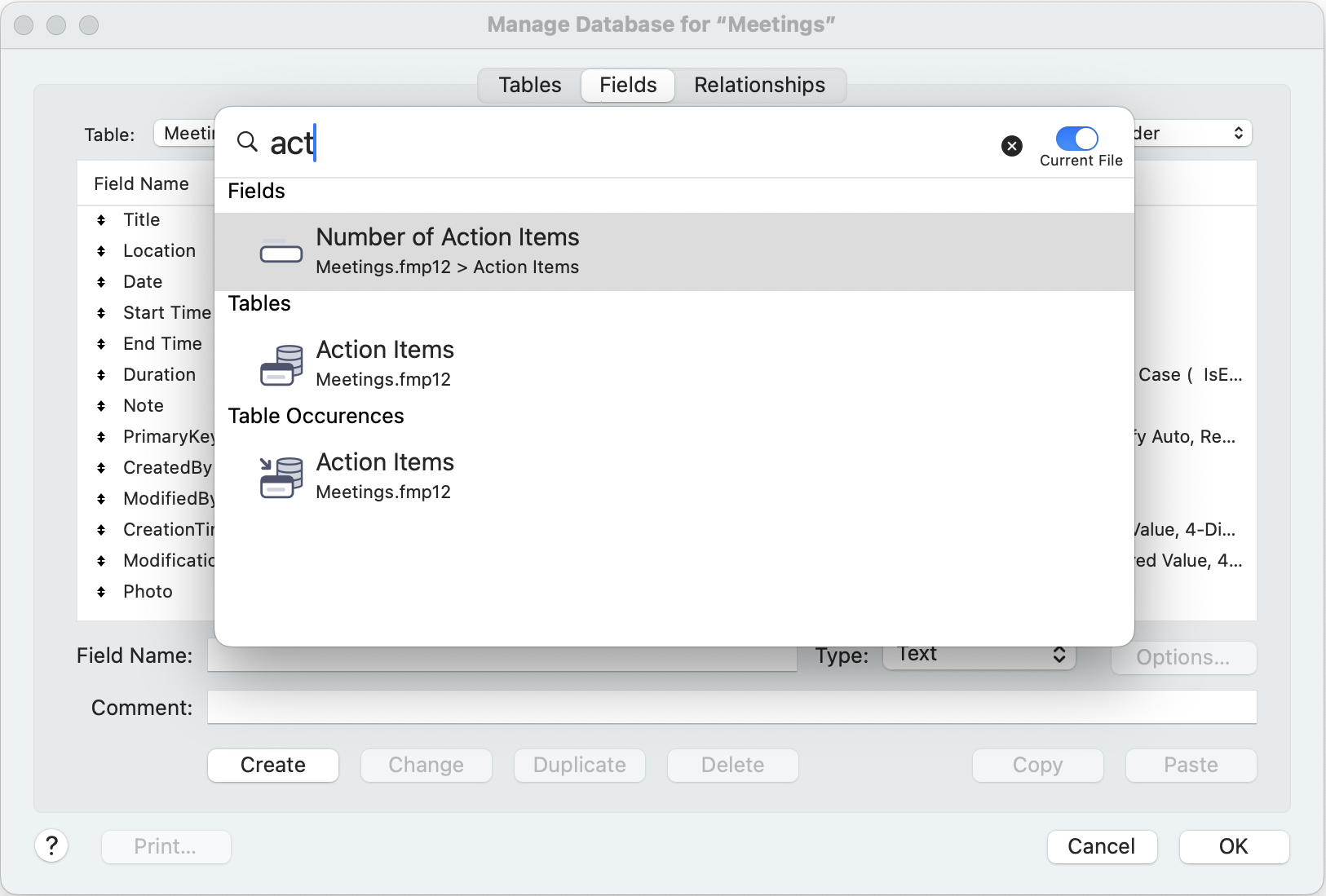Switch to the Relationships tab

[759, 85]
